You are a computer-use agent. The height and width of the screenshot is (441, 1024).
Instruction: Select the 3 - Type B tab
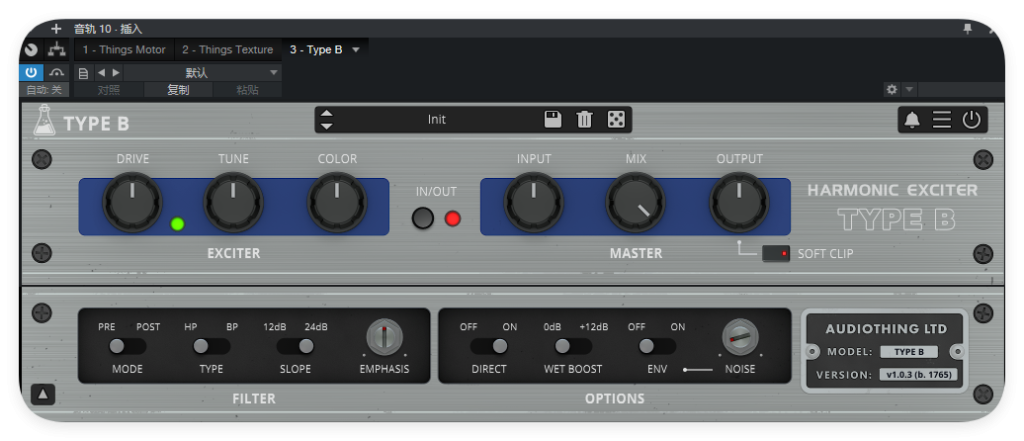pyautogui.click(x=316, y=50)
